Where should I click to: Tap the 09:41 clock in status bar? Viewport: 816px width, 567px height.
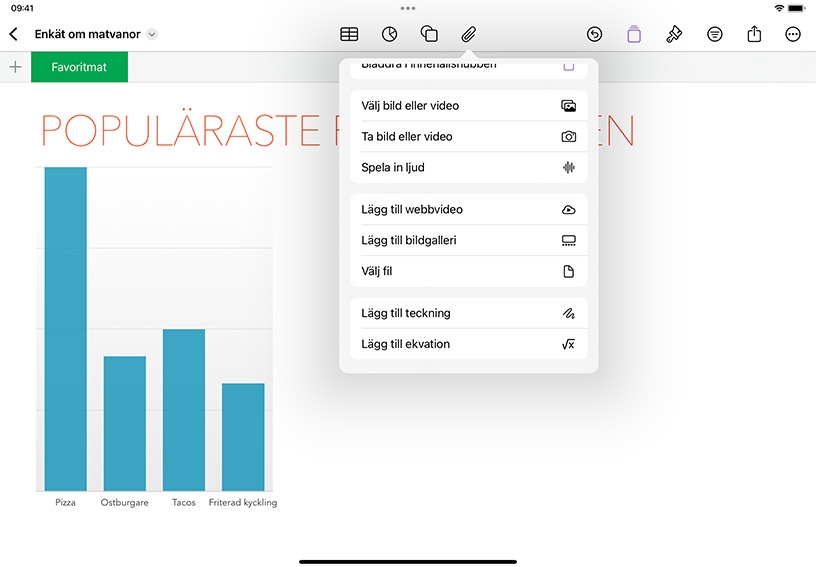pyautogui.click(x=22, y=8)
